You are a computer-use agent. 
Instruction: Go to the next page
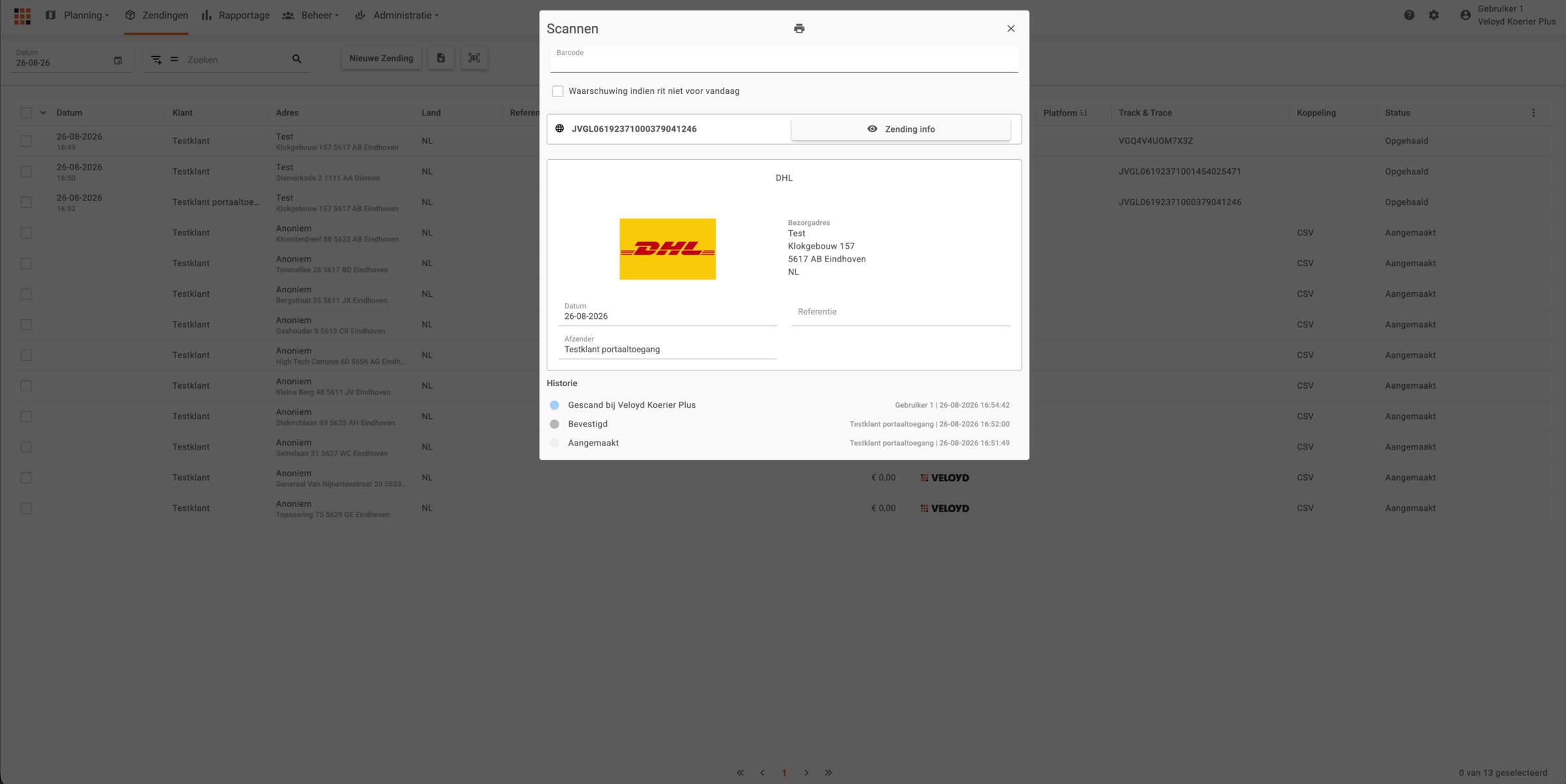tap(806, 773)
